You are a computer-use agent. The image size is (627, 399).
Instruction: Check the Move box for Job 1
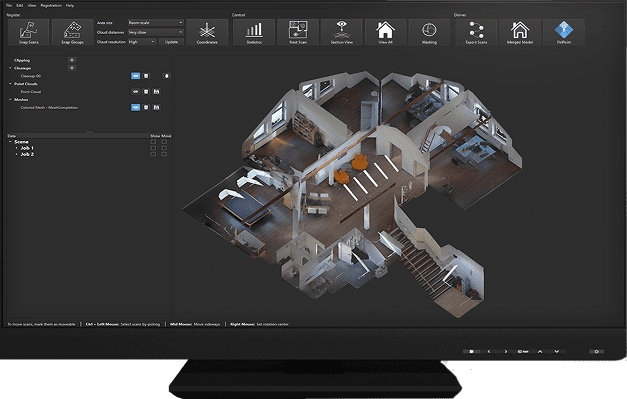click(164, 148)
